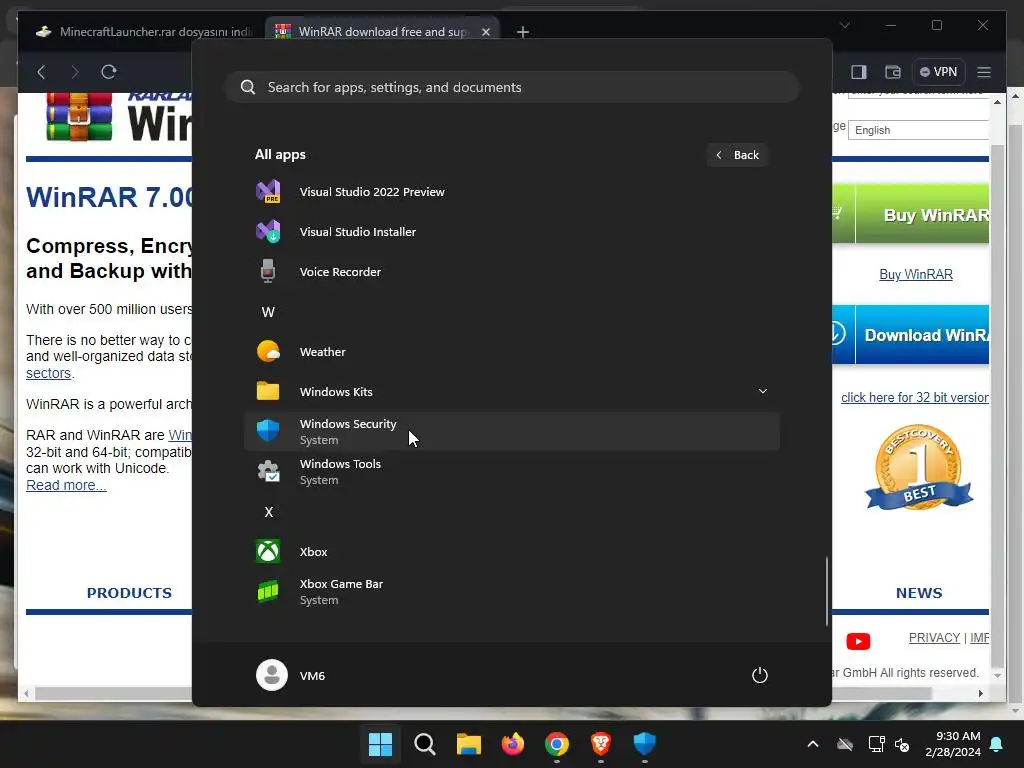Jump to letter W section header
Viewport: 1024px width, 768px height.
pos(268,312)
